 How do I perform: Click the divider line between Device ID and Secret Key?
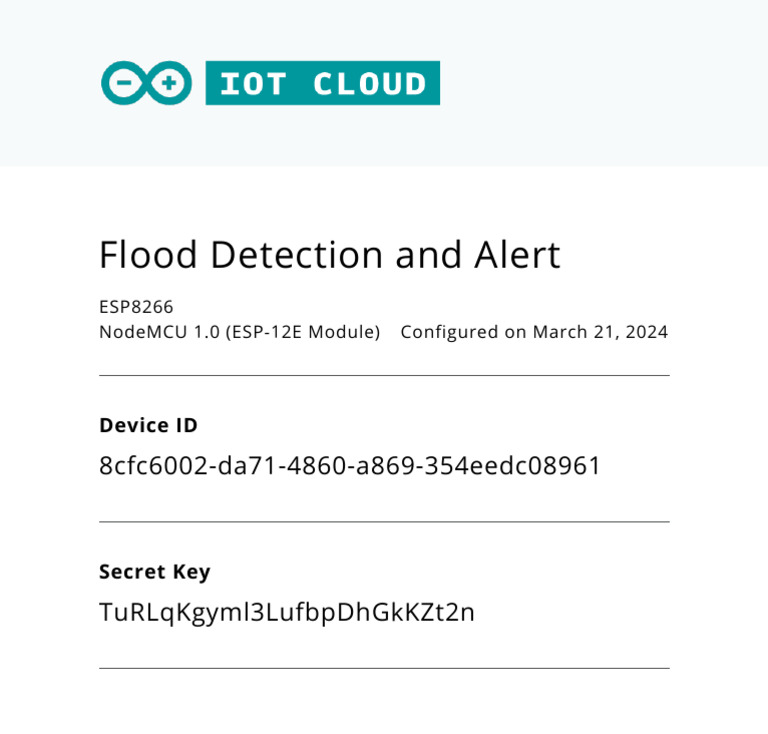(x=384, y=522)
